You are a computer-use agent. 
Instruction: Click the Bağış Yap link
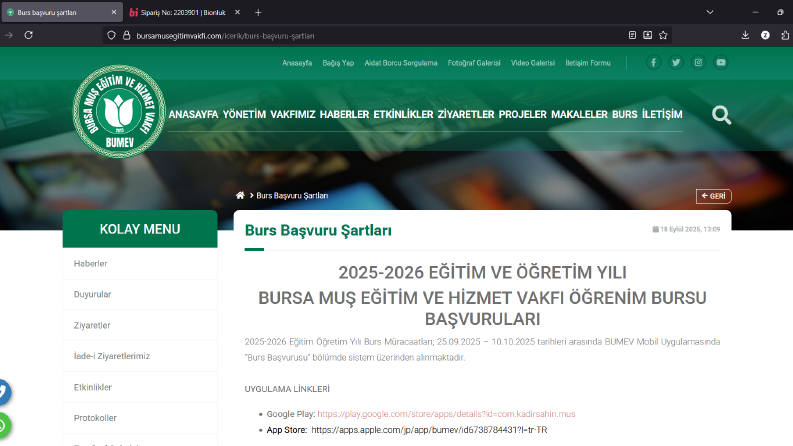coord(338,63)
